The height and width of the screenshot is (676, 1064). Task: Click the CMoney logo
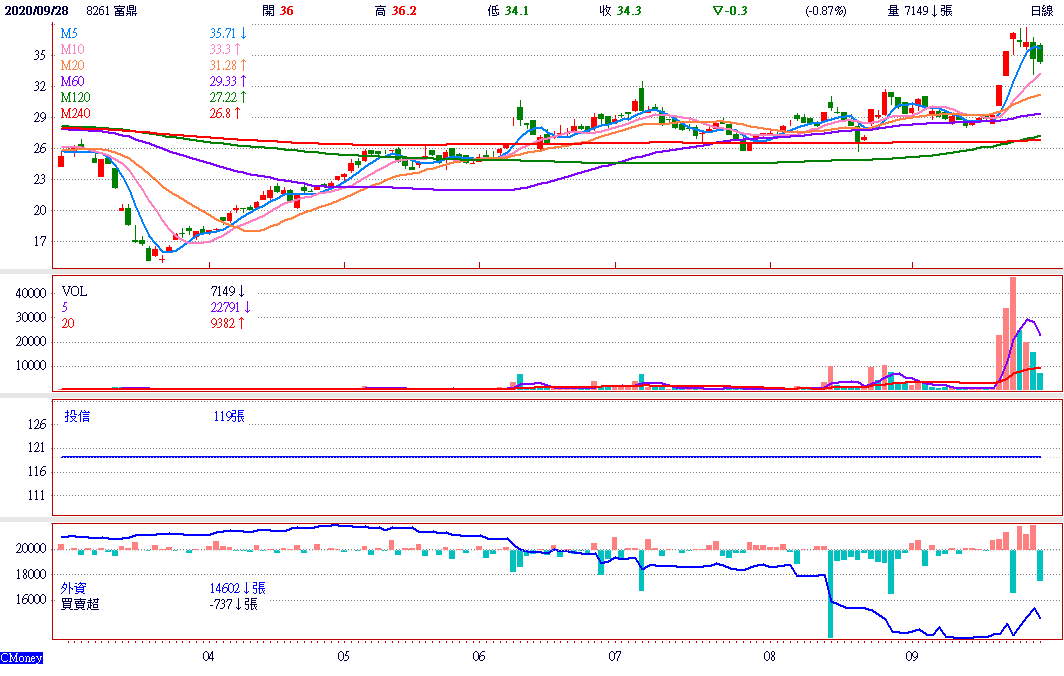(x=21, y=658)
